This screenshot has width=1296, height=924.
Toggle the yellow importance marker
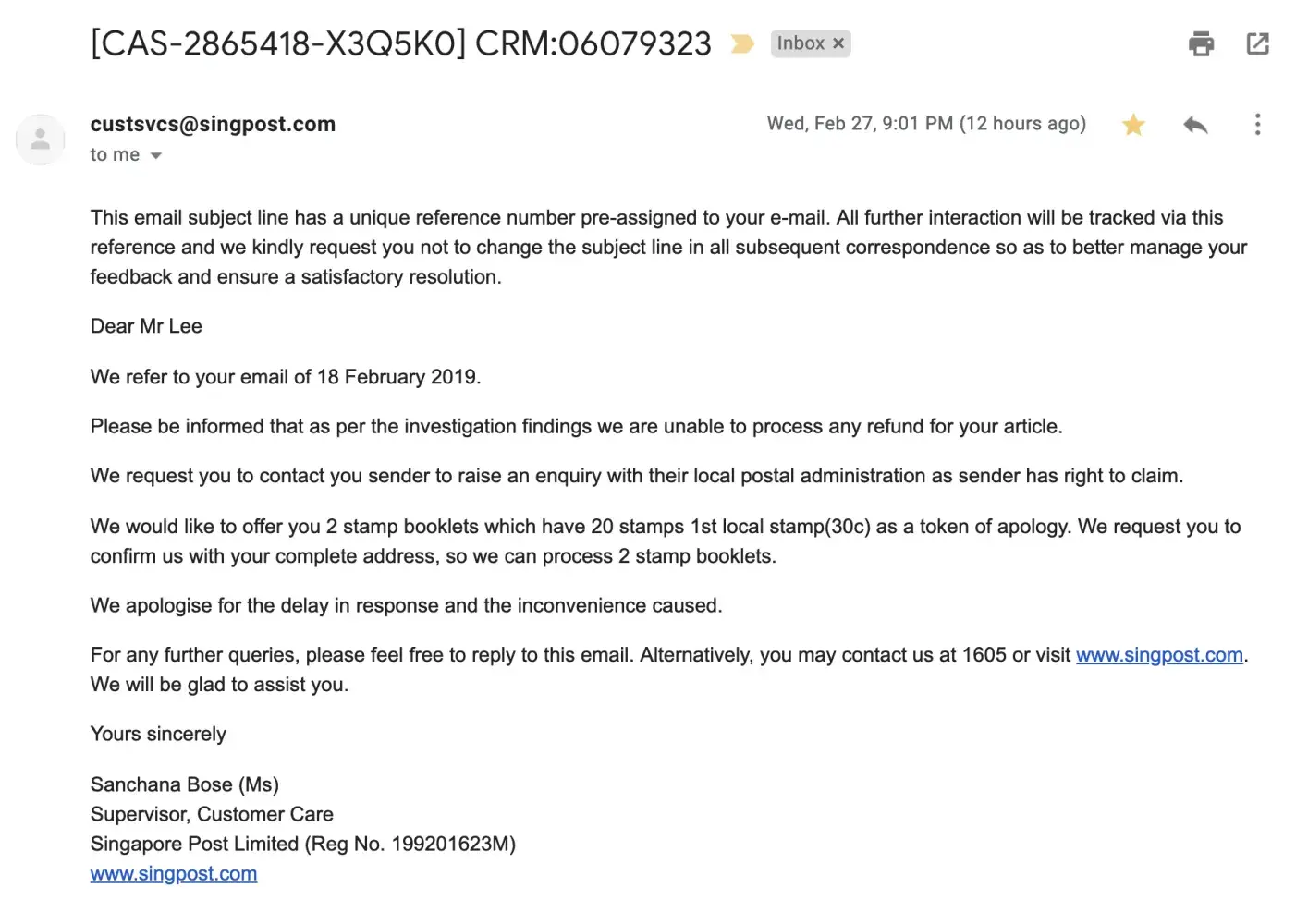point(742,43)
